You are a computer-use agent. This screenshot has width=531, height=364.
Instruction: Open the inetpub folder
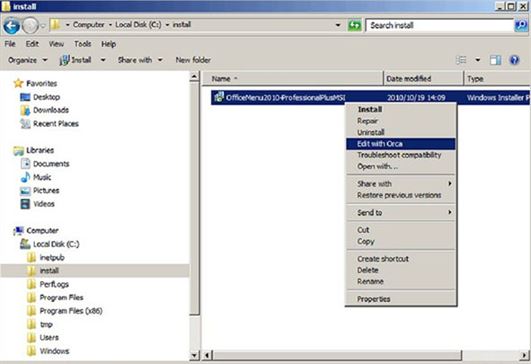tap(52, 258)
